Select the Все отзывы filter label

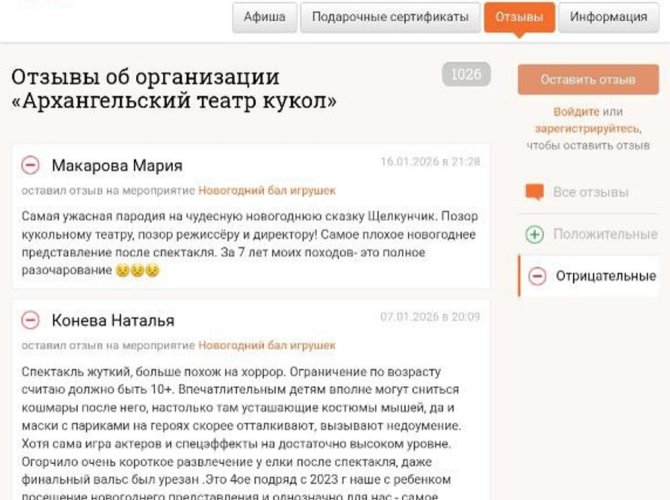coord(590,192)
